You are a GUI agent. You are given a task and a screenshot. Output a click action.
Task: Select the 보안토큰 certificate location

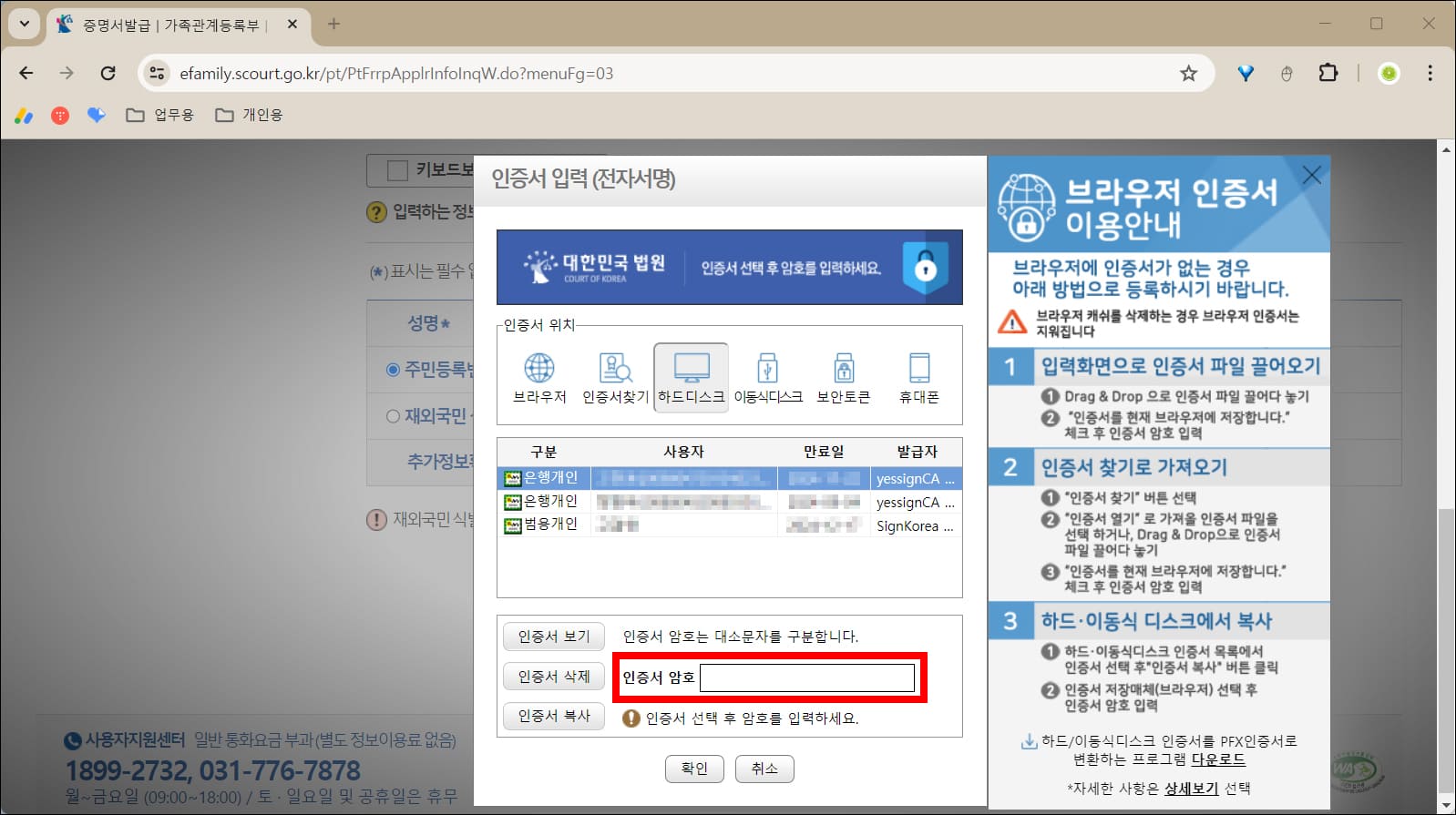point(844,378)
